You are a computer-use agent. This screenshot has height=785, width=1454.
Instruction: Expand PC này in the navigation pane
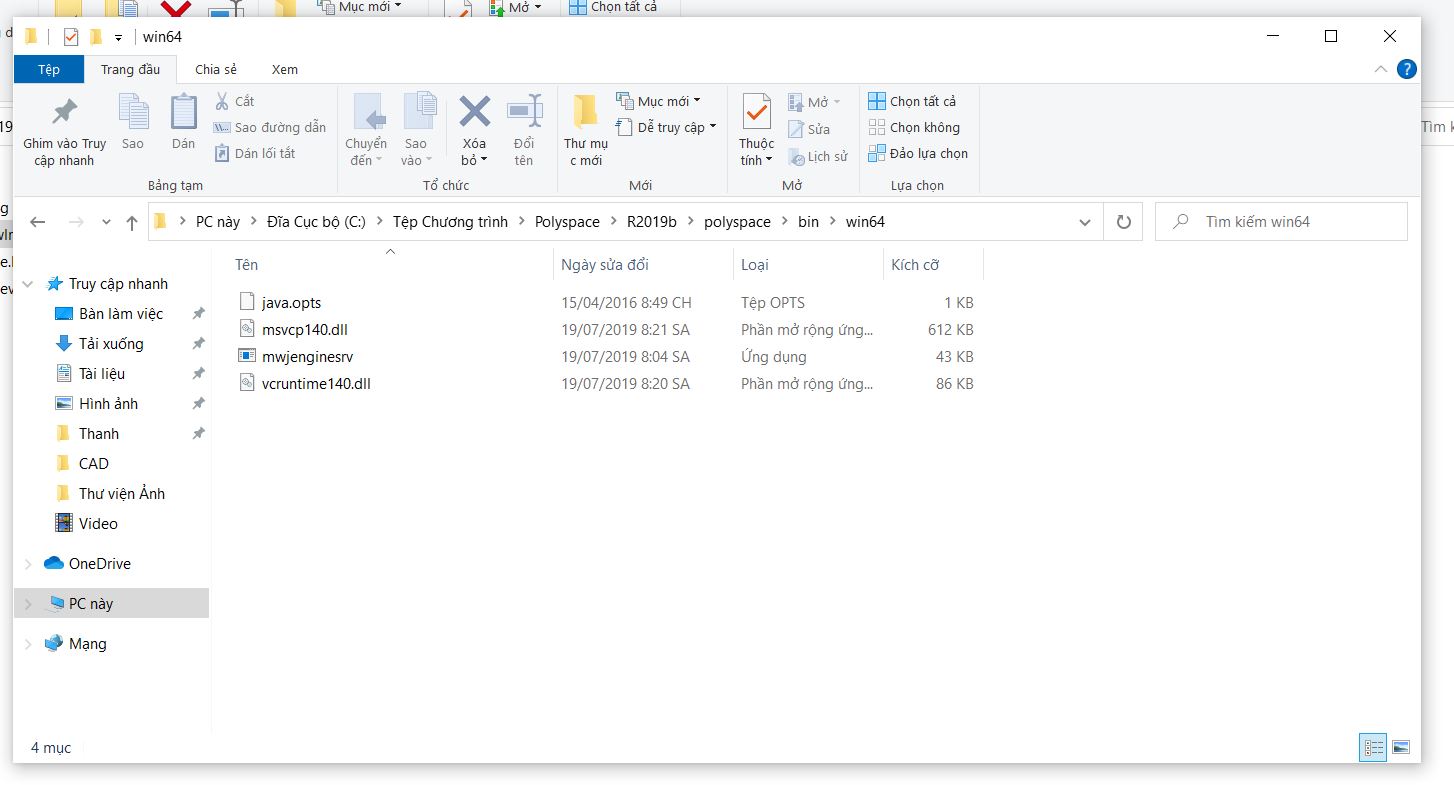tap(27, 603)
